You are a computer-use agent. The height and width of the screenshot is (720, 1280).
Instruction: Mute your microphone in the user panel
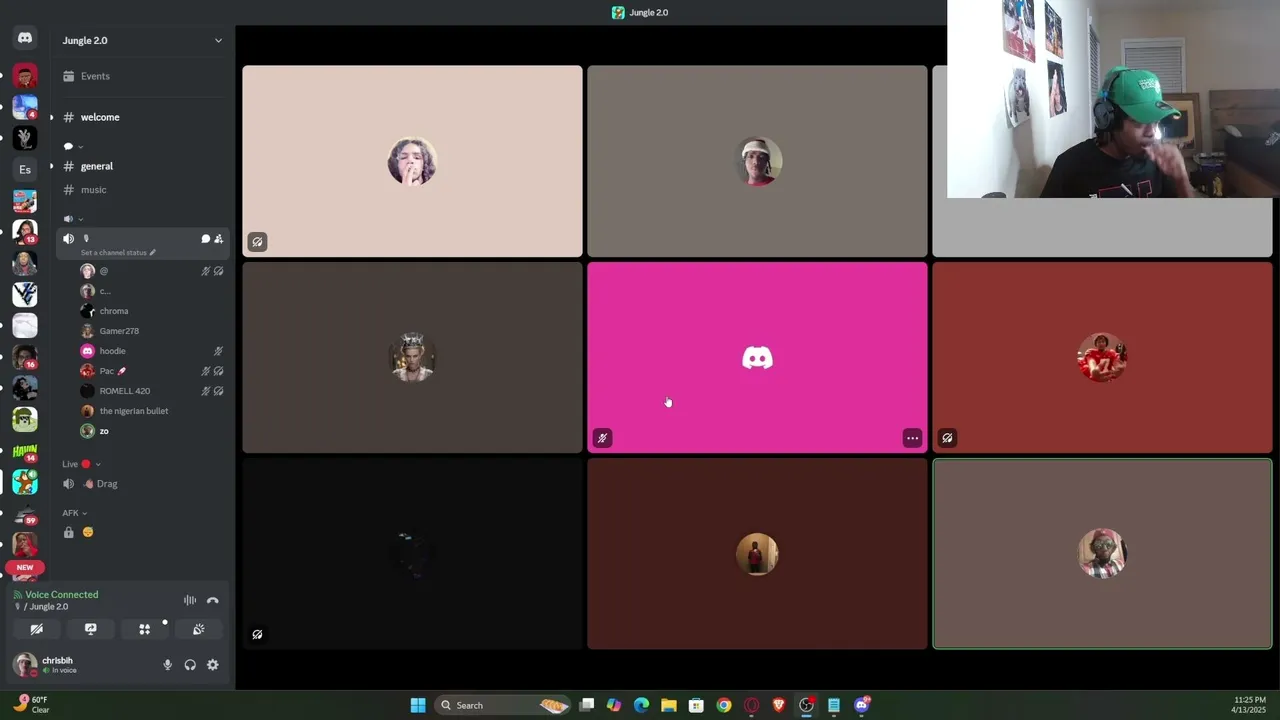point(167,665)
